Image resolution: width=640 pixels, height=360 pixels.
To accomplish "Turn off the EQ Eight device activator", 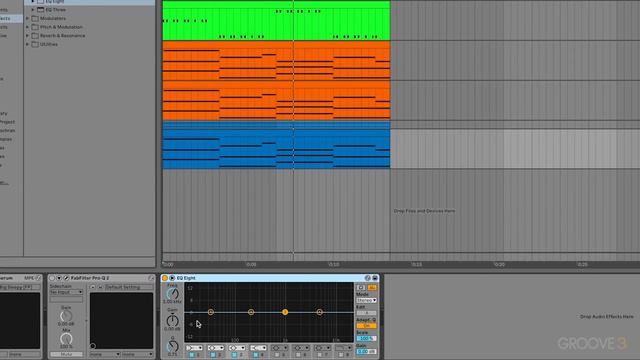I will click(165, 278).
